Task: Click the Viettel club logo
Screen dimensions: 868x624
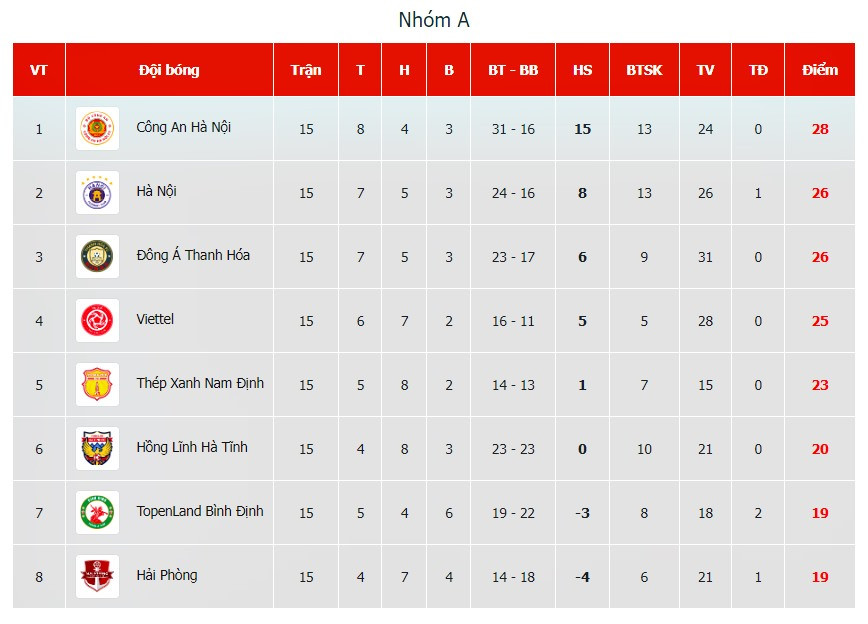Action: (97, 321)
